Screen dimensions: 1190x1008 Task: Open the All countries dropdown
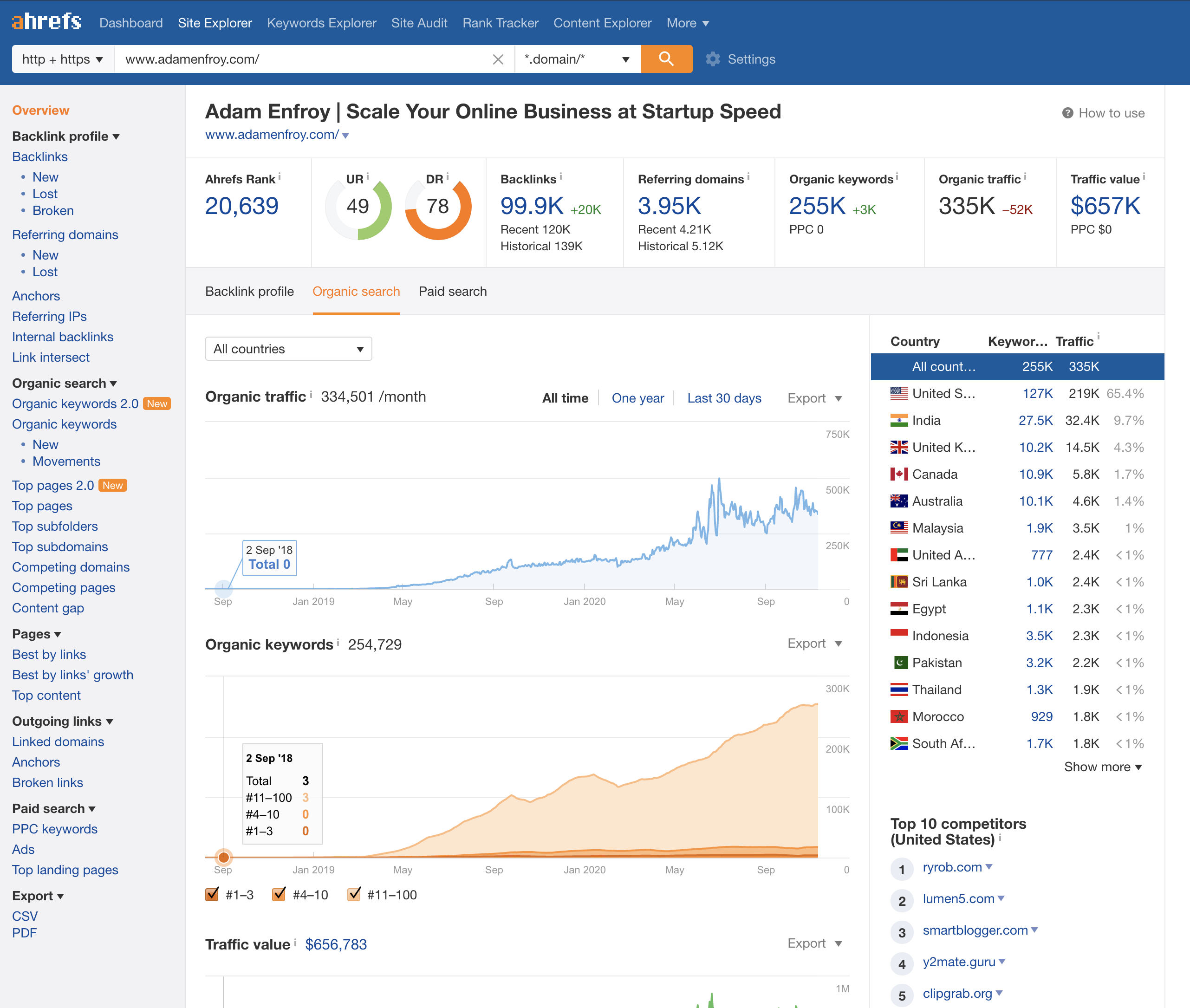[288, 349]
